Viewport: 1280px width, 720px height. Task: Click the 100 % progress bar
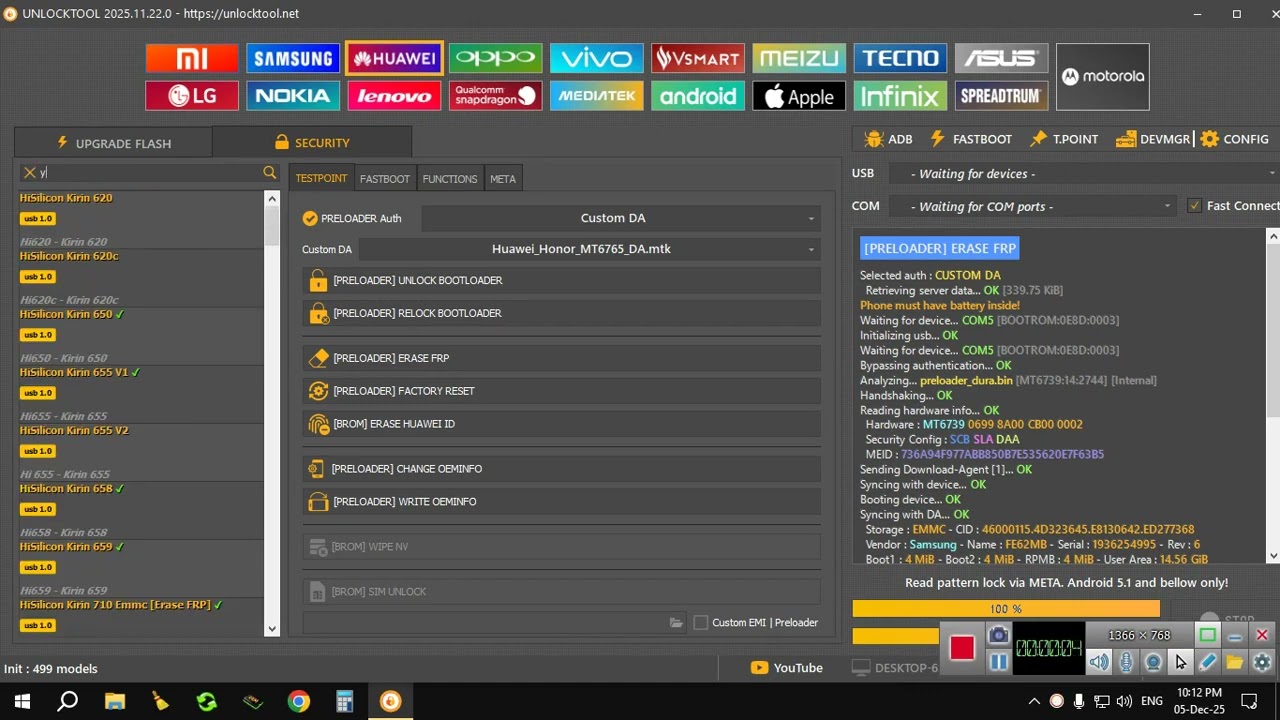tap(1006, 608)
